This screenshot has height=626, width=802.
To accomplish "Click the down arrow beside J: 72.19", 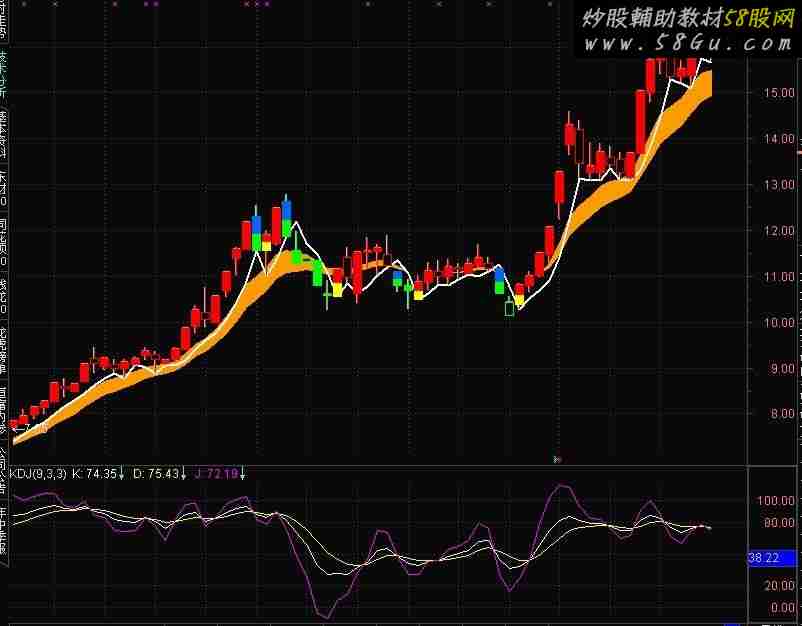I will click(x=242, y=473).
